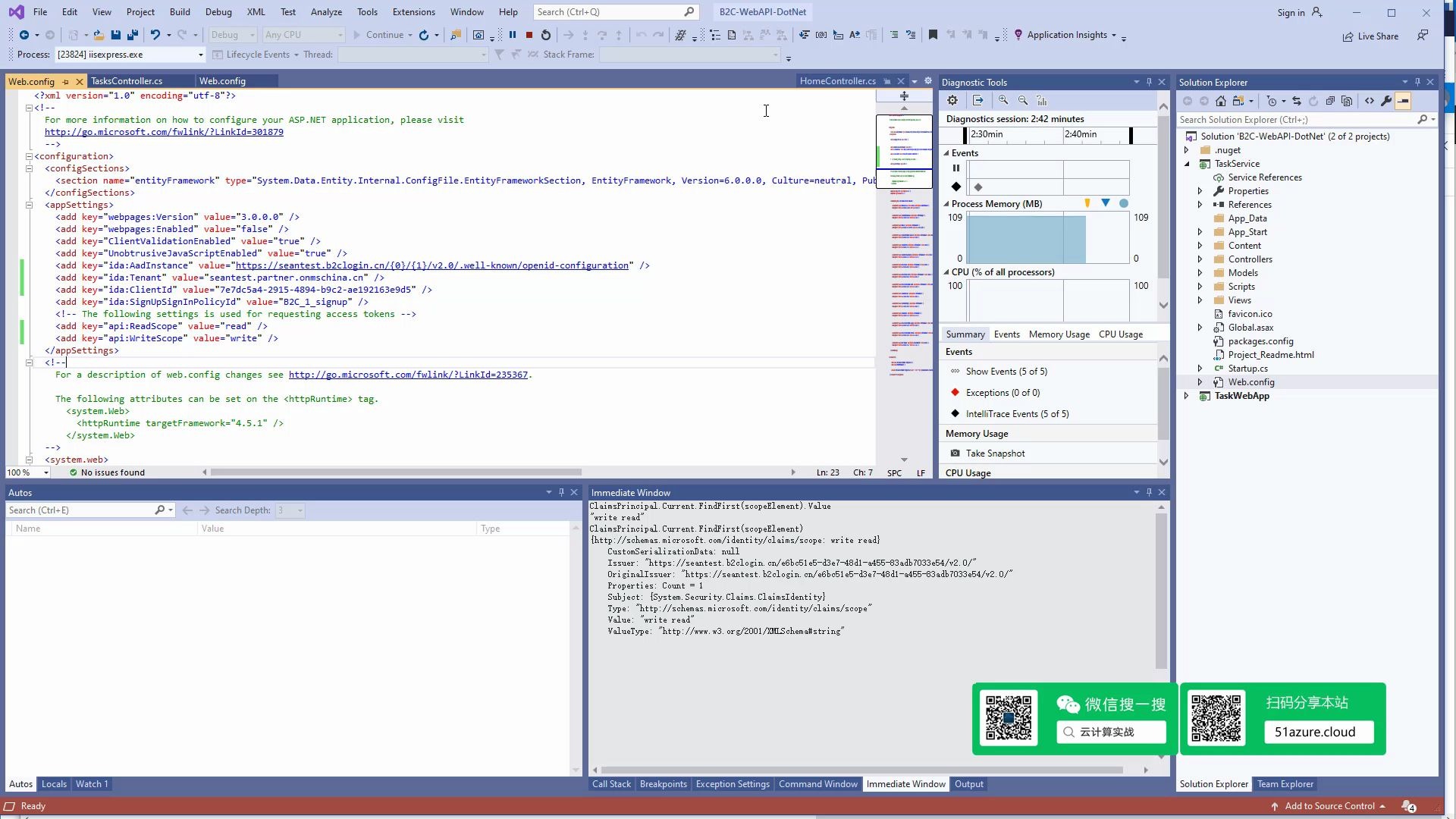Toggle pin on Web.config tab

click(x=66, y=81)
